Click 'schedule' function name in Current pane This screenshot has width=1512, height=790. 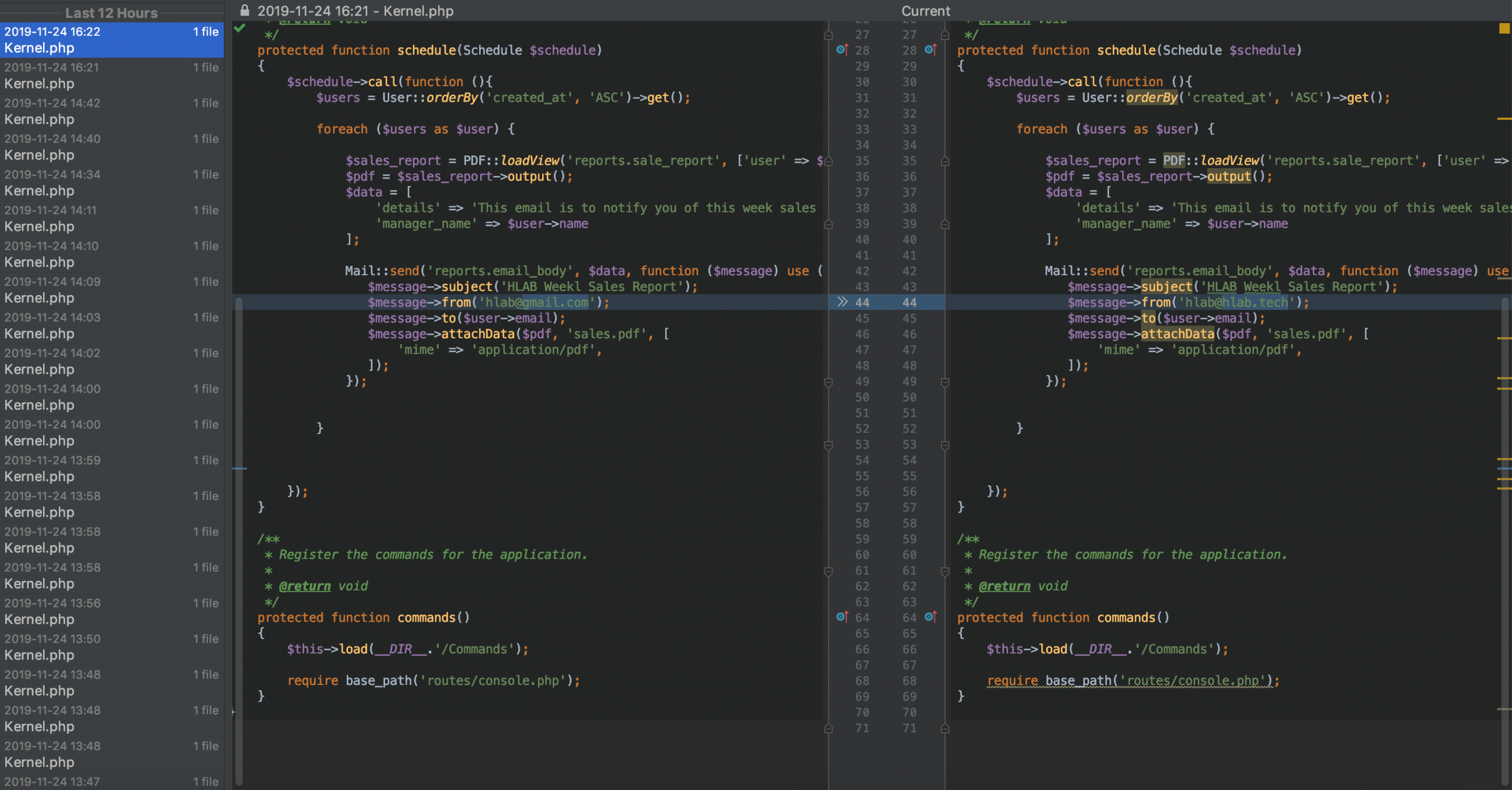pos(1126,50)
